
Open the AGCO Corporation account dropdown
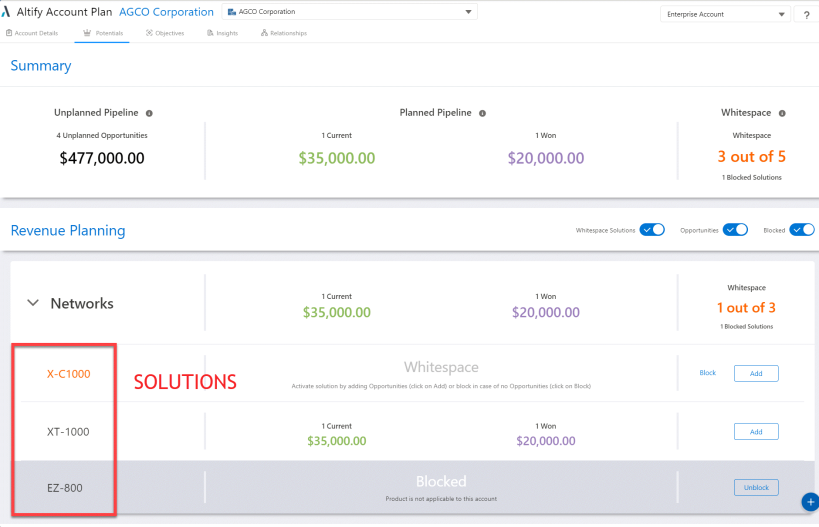(x=349, y=11)
